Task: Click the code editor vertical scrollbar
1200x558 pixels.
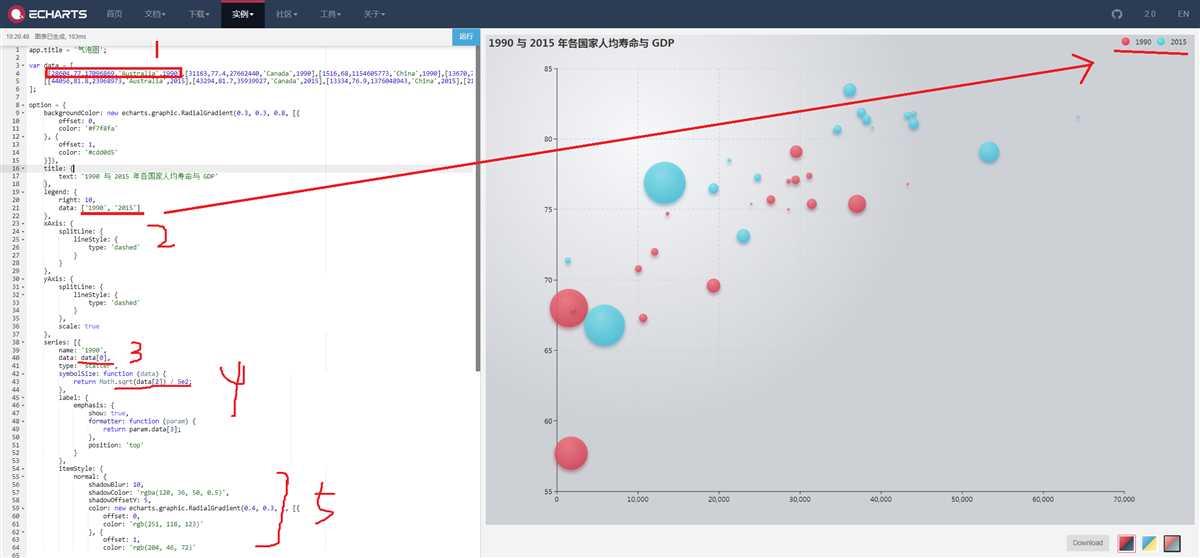Action: [477, 210]
